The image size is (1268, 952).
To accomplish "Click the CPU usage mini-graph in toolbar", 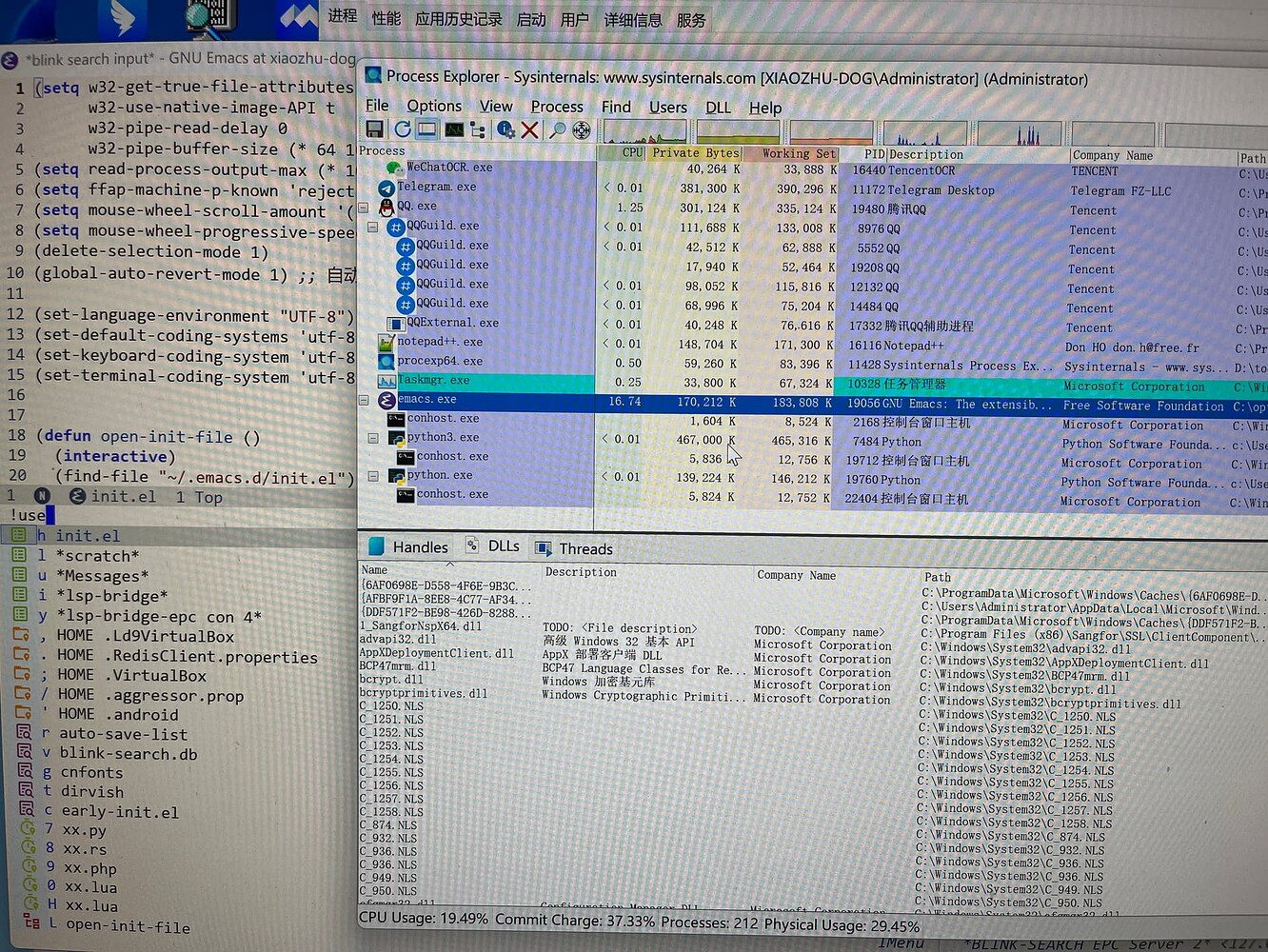I will click(645, 131).
